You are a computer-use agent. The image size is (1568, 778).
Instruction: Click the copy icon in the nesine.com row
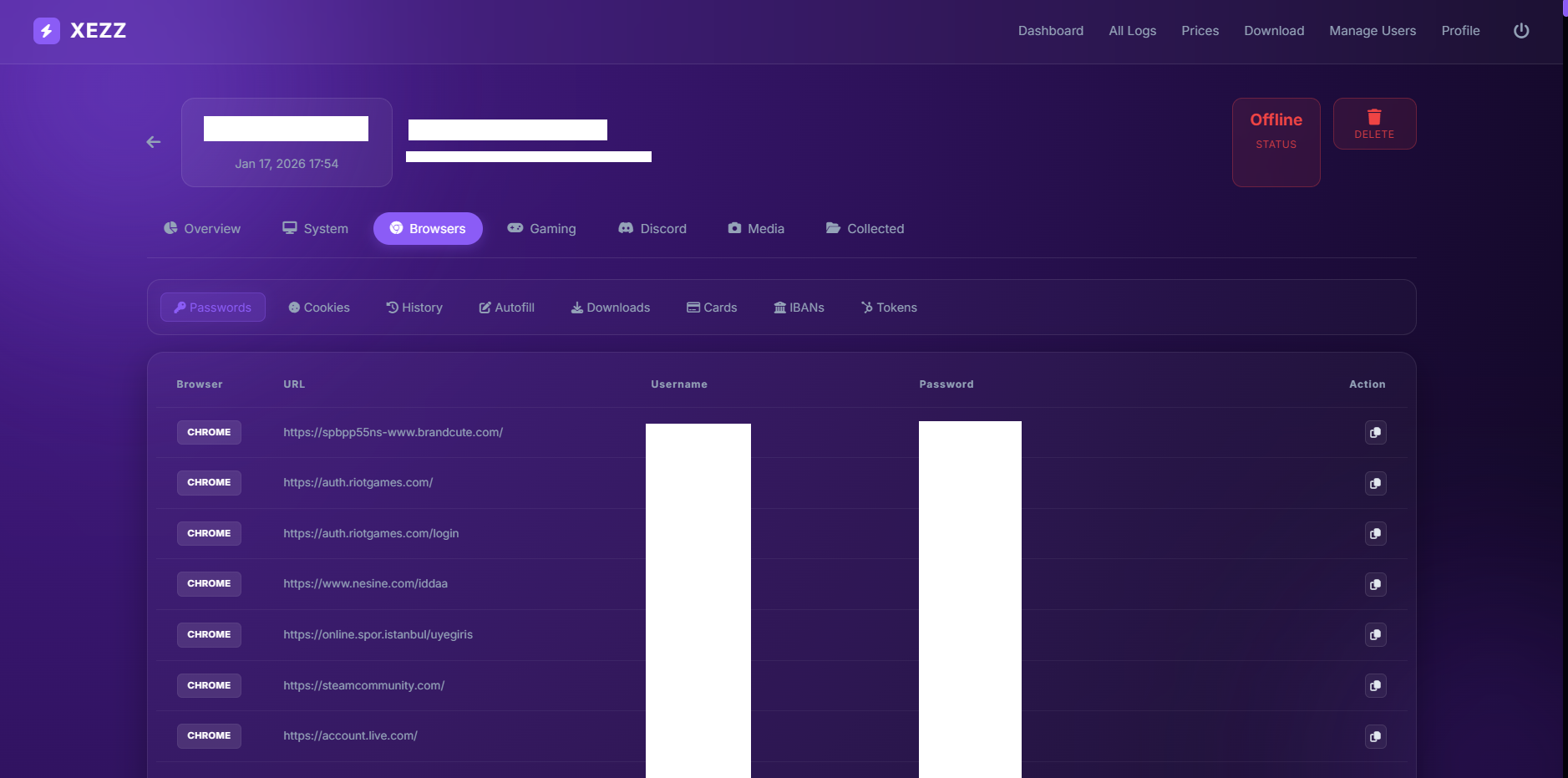[x=1375, y=584]
